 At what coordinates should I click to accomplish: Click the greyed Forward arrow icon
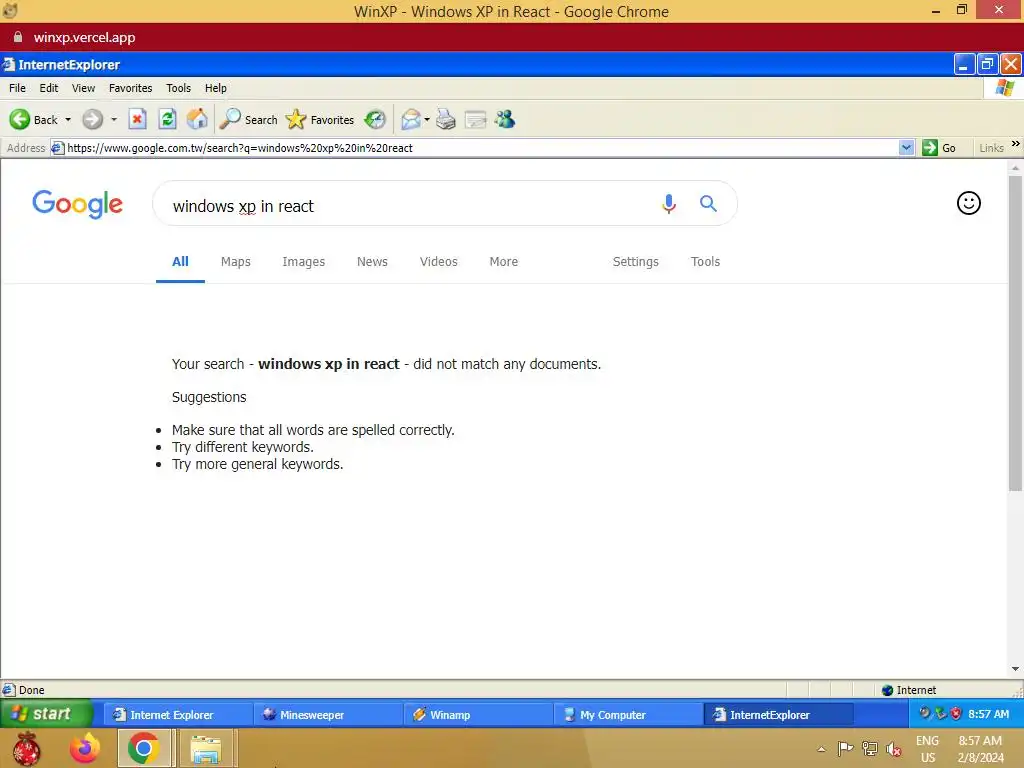92,120
